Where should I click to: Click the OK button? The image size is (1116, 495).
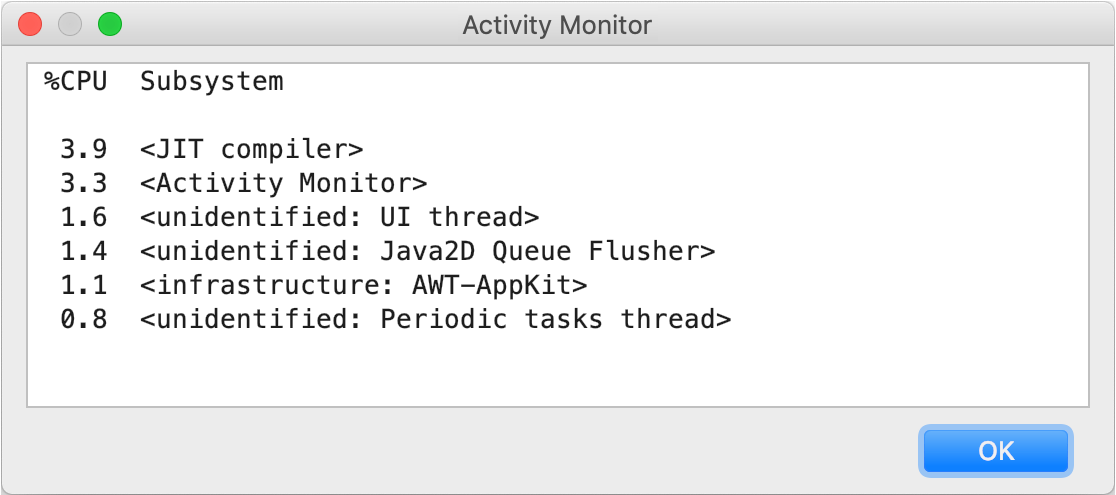996,451
